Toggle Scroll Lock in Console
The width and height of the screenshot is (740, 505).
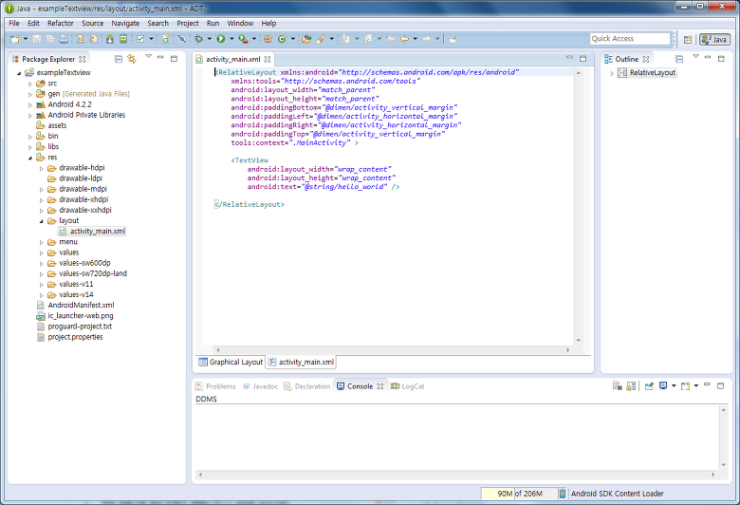click(x=631, y=386)
